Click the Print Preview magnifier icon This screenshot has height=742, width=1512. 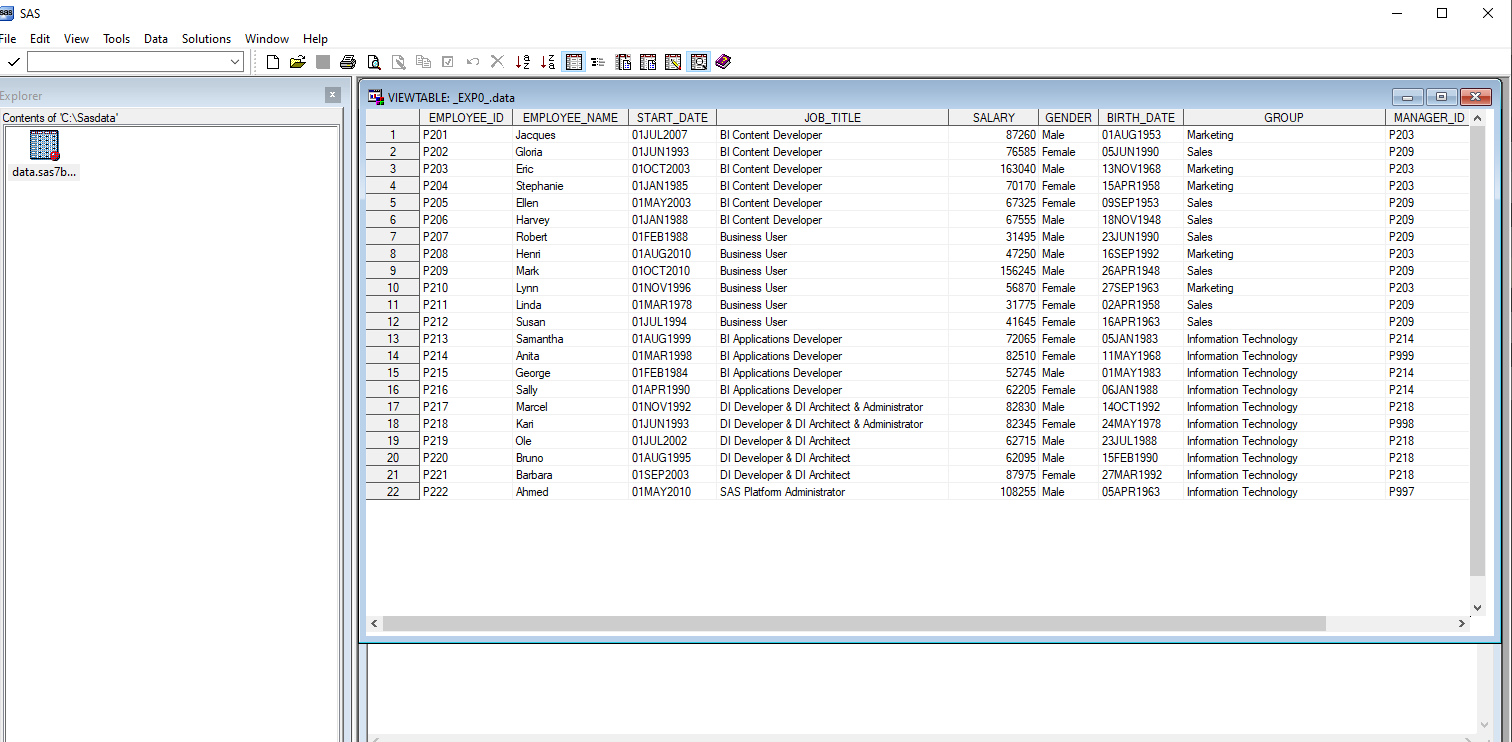click(x=372, y=62)
